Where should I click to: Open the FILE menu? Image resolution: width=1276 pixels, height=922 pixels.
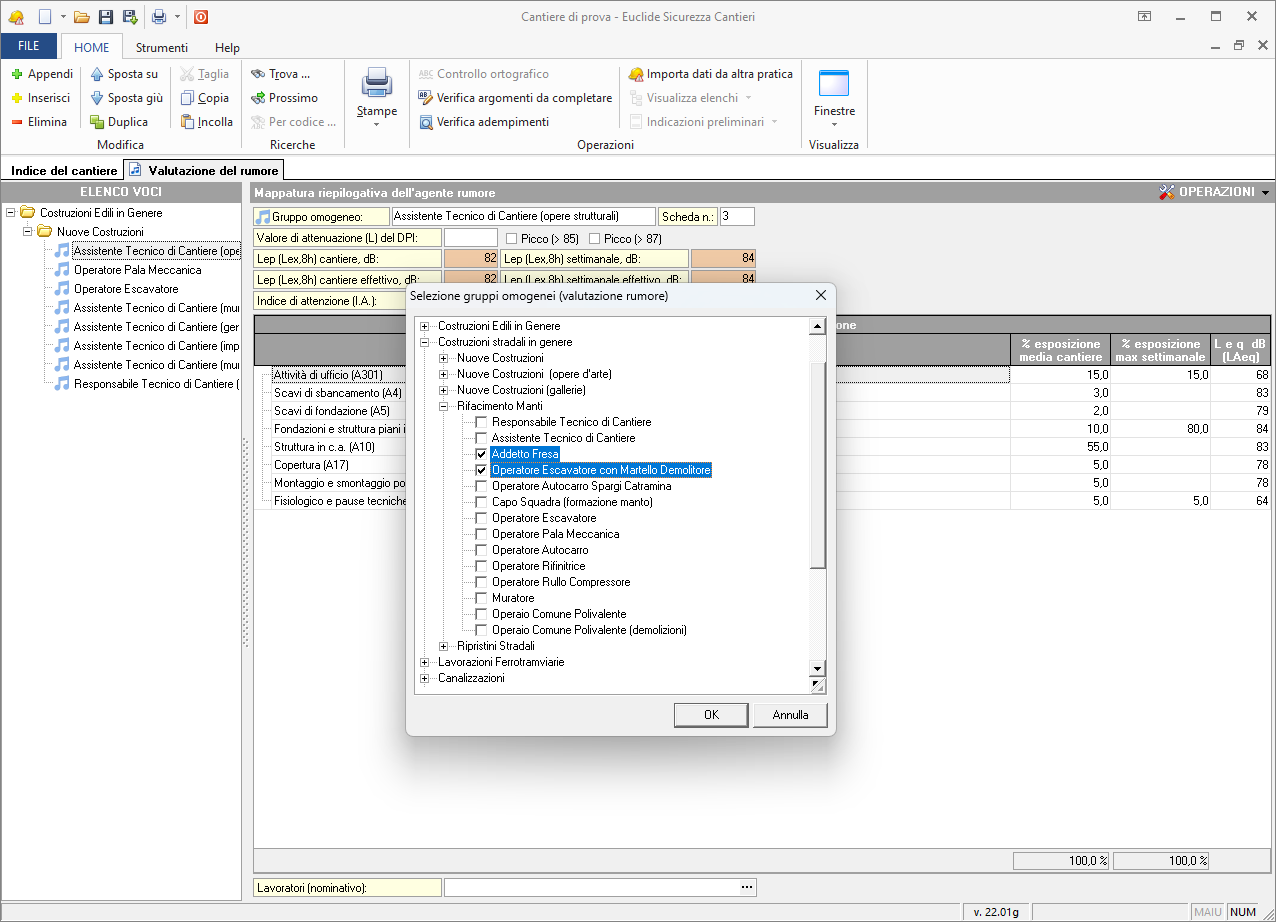[x=29, y=47]
